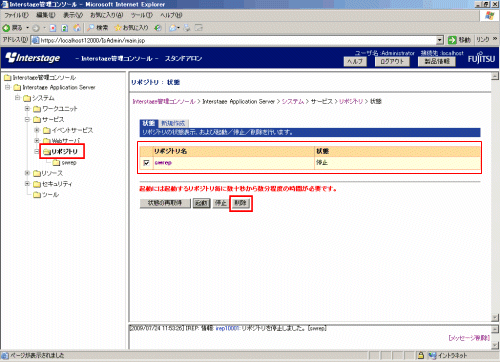The height and width of the screenshot is (362, 500).
Task: Open the address bar dropdown arrow
Action: point(440,40)
